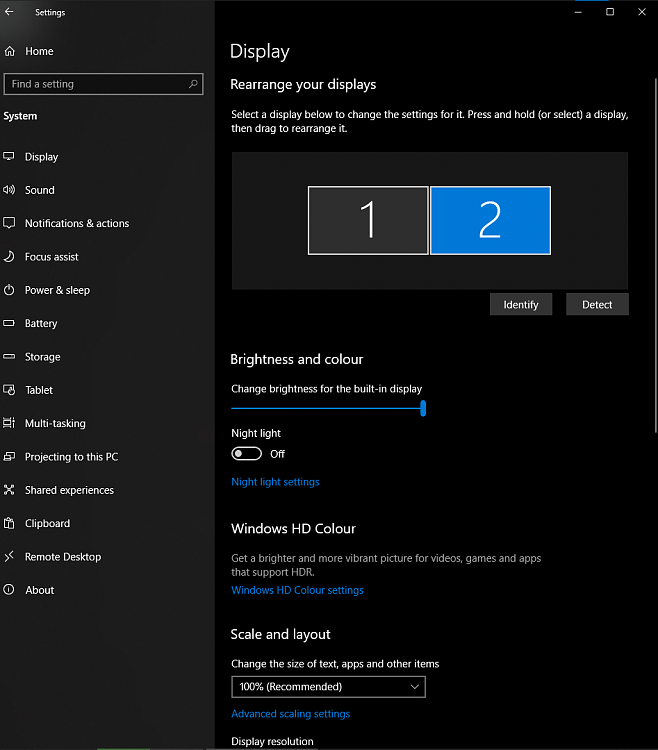Open Night light settings link
Viewport: 658px width, 750px height.
pyautogui.click(x=275, y=482)
